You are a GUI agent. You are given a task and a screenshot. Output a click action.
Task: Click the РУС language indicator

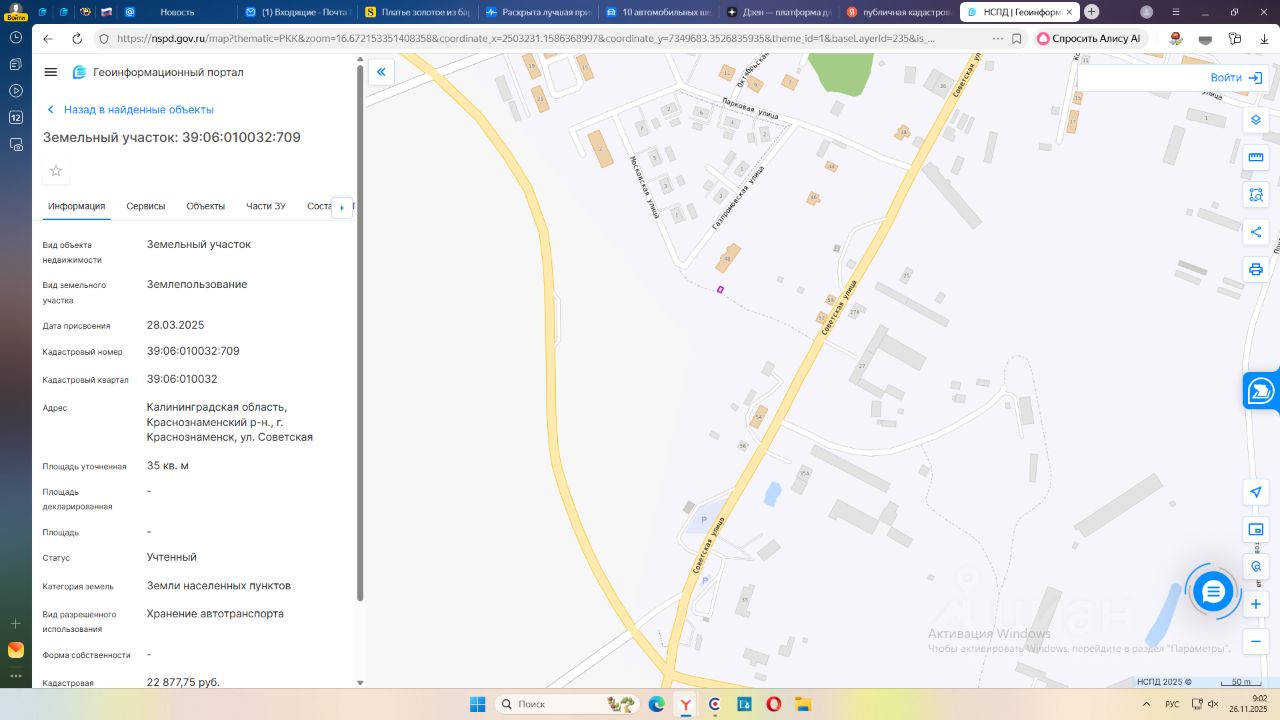click(x=1172, y=704)
